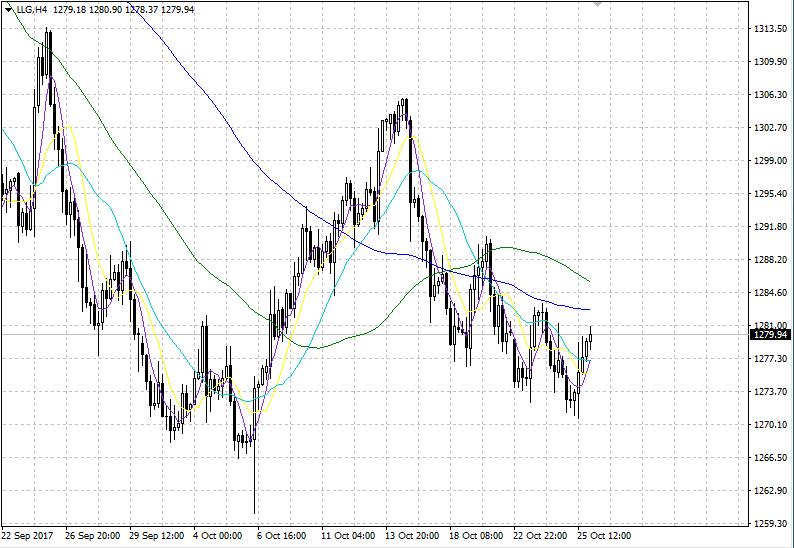Screen dimensions: 794x548
Task: Click the current price tag 1279.94
Action: click(x=770, y=335)
